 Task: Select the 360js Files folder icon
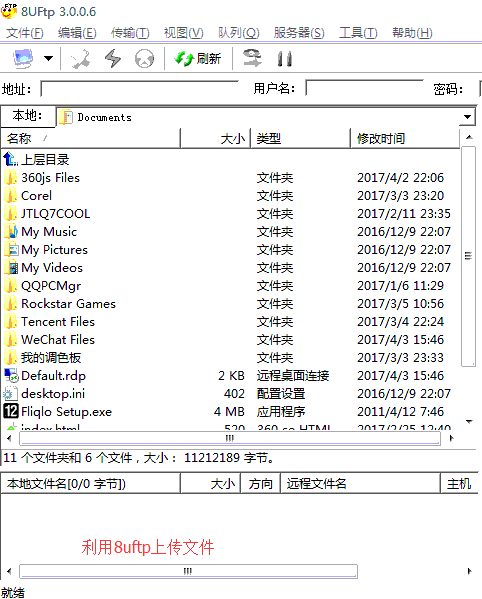coord(11,178)
